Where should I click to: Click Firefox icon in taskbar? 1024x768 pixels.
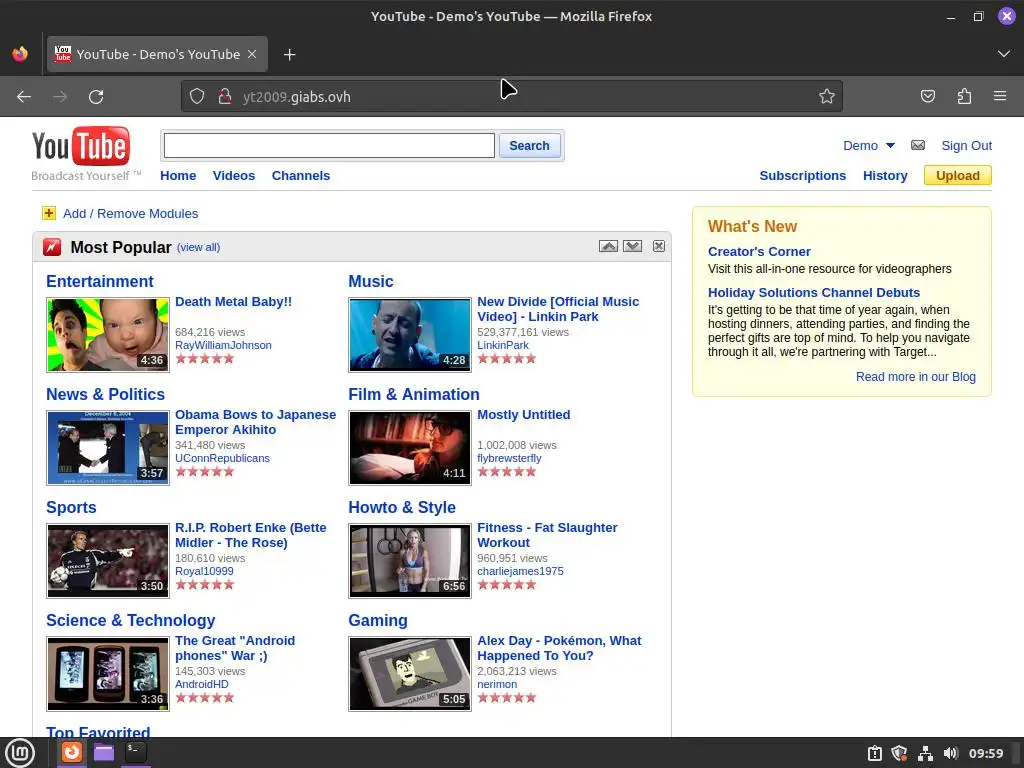(x=72, y=752)
